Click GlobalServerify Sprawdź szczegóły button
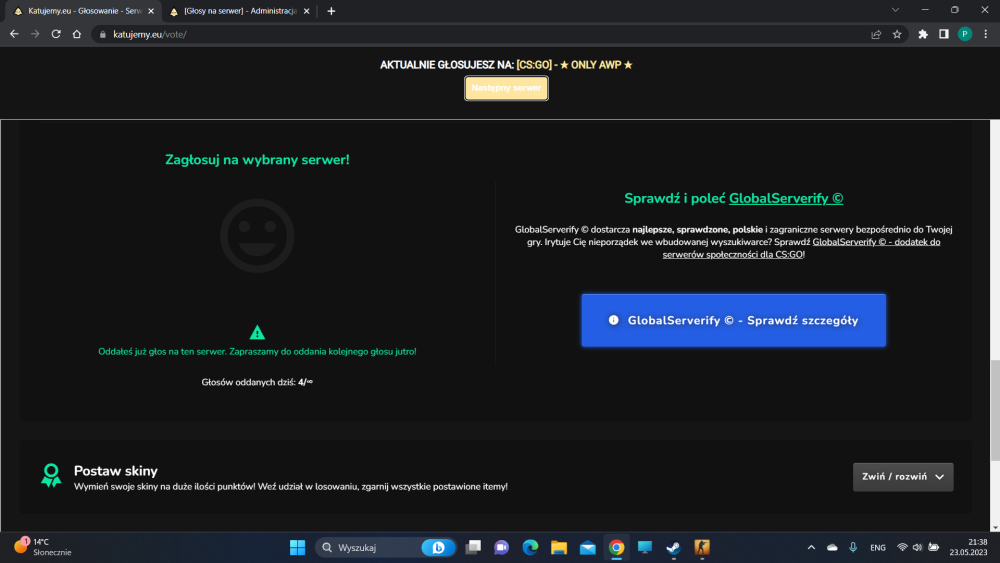This screenshot has width=1000, height=563. pos(733,320)
